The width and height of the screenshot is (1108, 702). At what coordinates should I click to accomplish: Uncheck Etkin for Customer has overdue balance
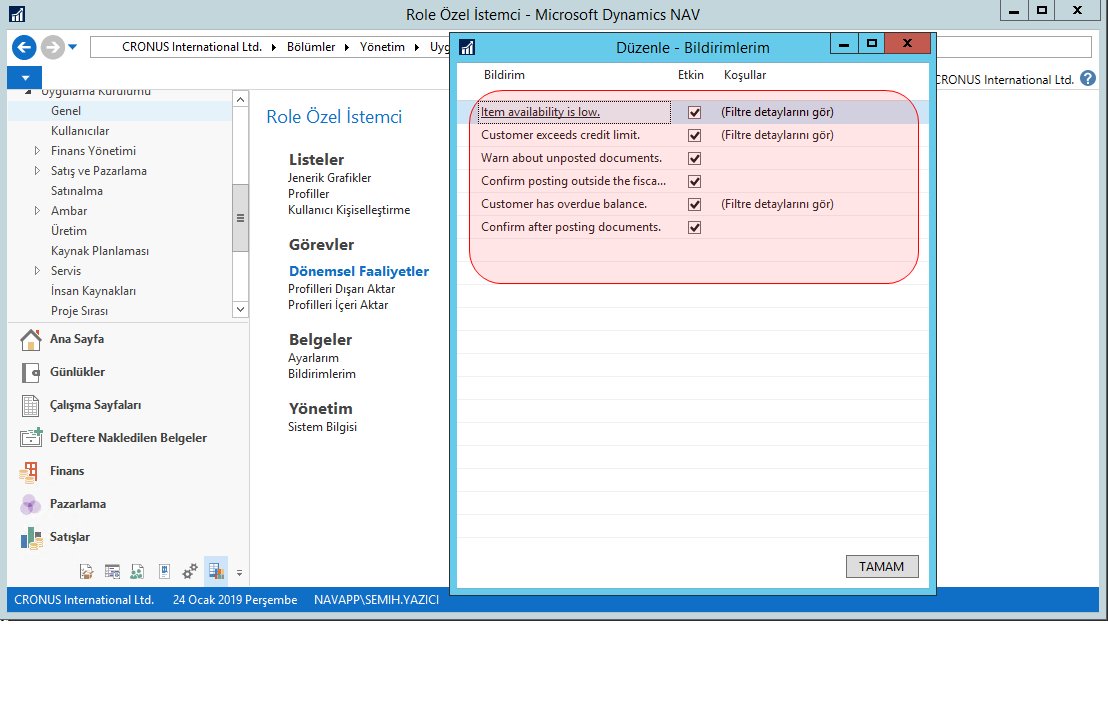point(695,204)
